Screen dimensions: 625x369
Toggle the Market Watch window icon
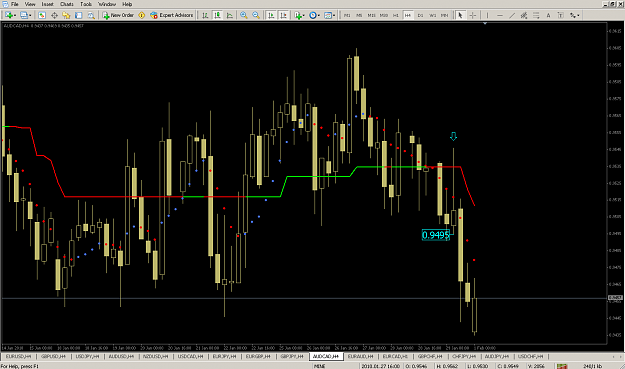(x=42, y=15)
